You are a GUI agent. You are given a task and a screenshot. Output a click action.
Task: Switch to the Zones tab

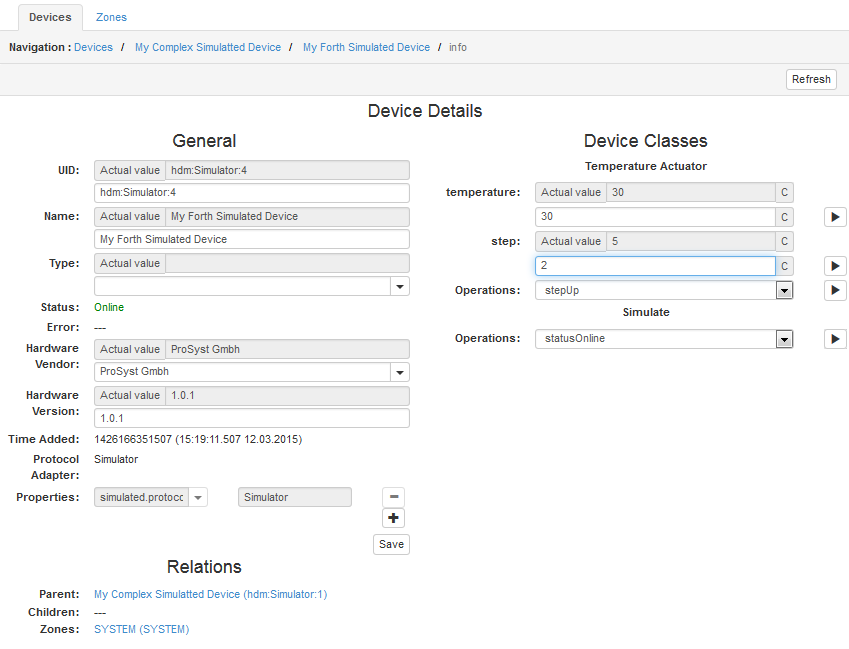pyautogui.click(x=111, y=17)
